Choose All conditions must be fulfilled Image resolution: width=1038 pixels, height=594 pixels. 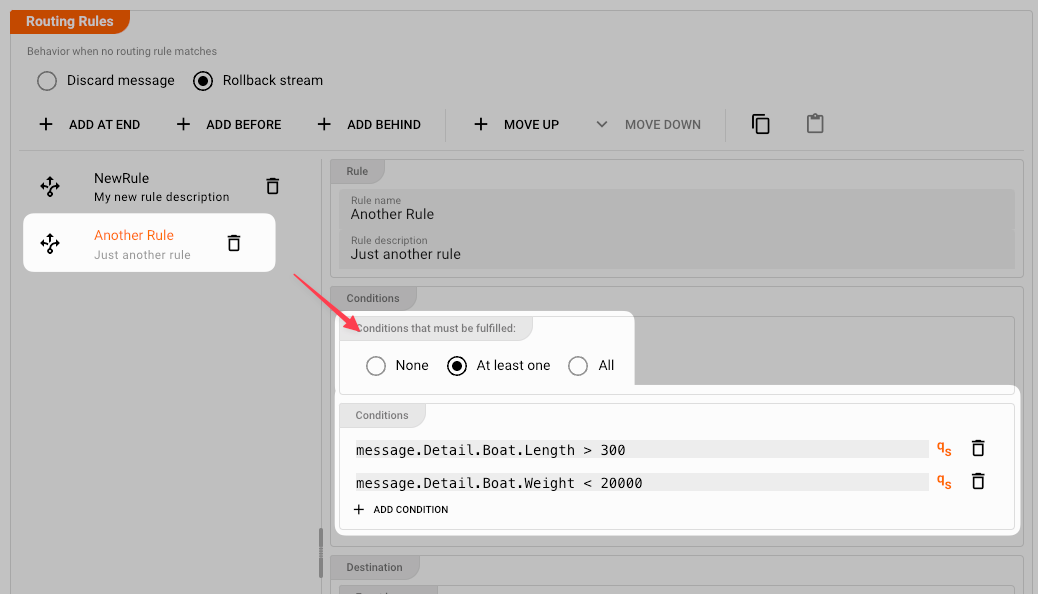click(578, 366)
